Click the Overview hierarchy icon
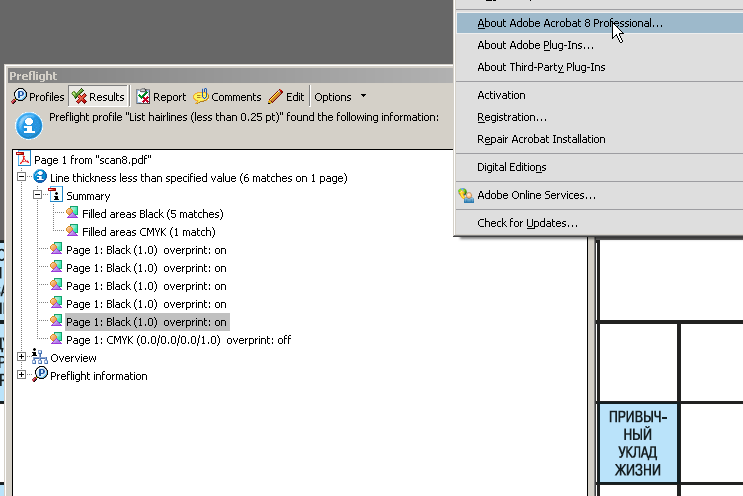The height and width of the screenshot is (496, 743). [39, 356]
